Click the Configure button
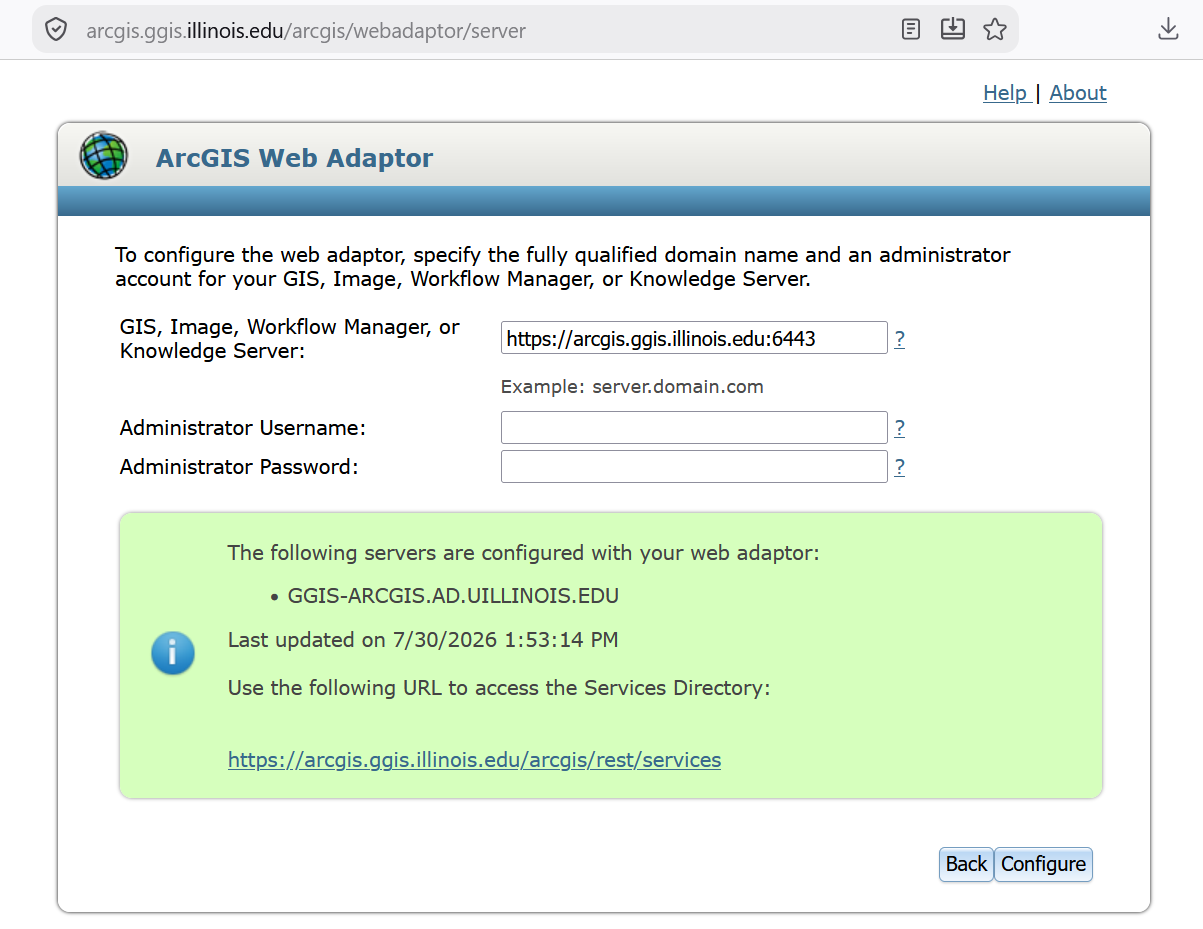The height and width of the screenshot is (929, 1203). point(1043,864)
